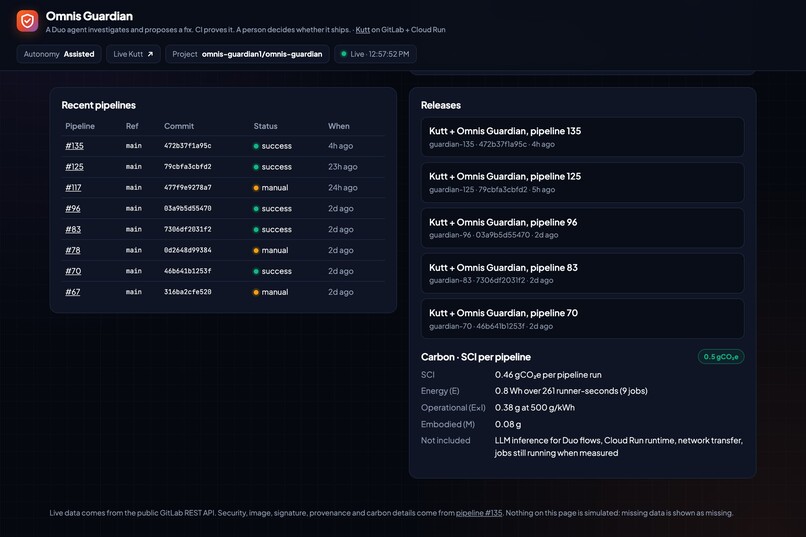Open pipeline #125 link
The width and height of the screenshot is (806, 537).
pyautogui.click(x=75, y=166)
